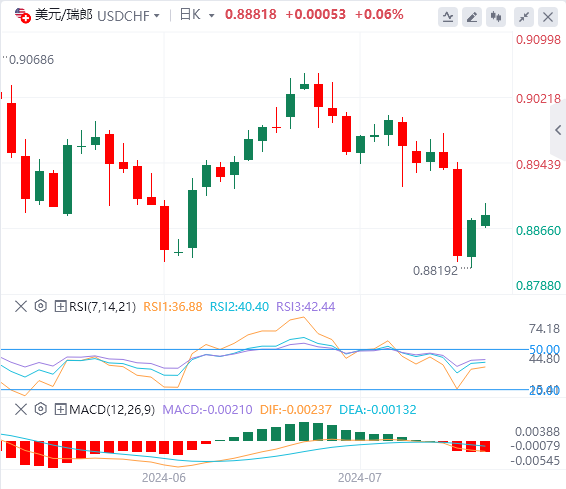Open RSI indicator settings gear
This screenshot has height=489, width=566.
click(41, 306)
